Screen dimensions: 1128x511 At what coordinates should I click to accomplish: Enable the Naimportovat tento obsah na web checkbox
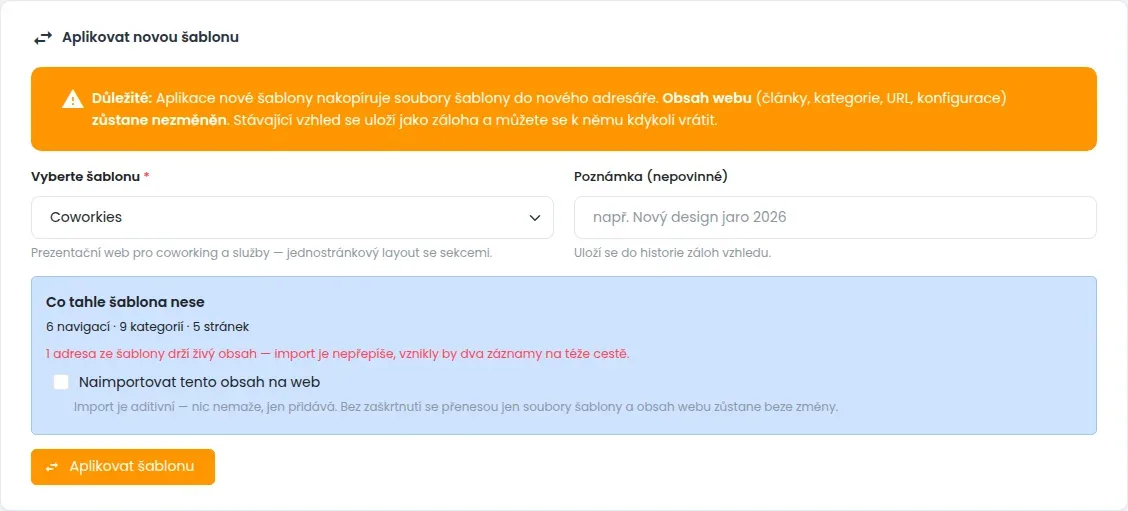click(61, 382)
